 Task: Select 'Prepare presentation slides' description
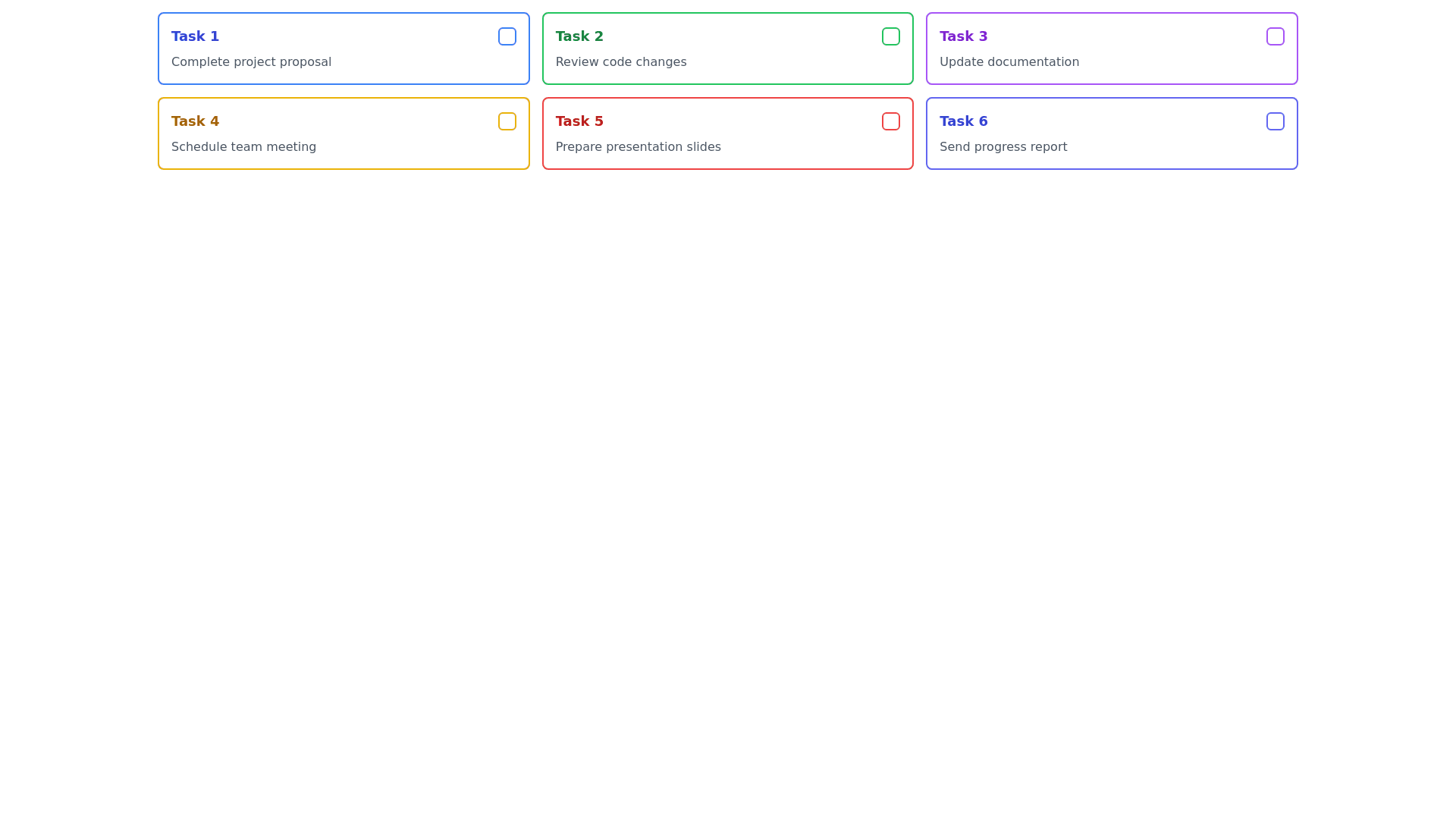pyautogui.click(x=638, y=147)
